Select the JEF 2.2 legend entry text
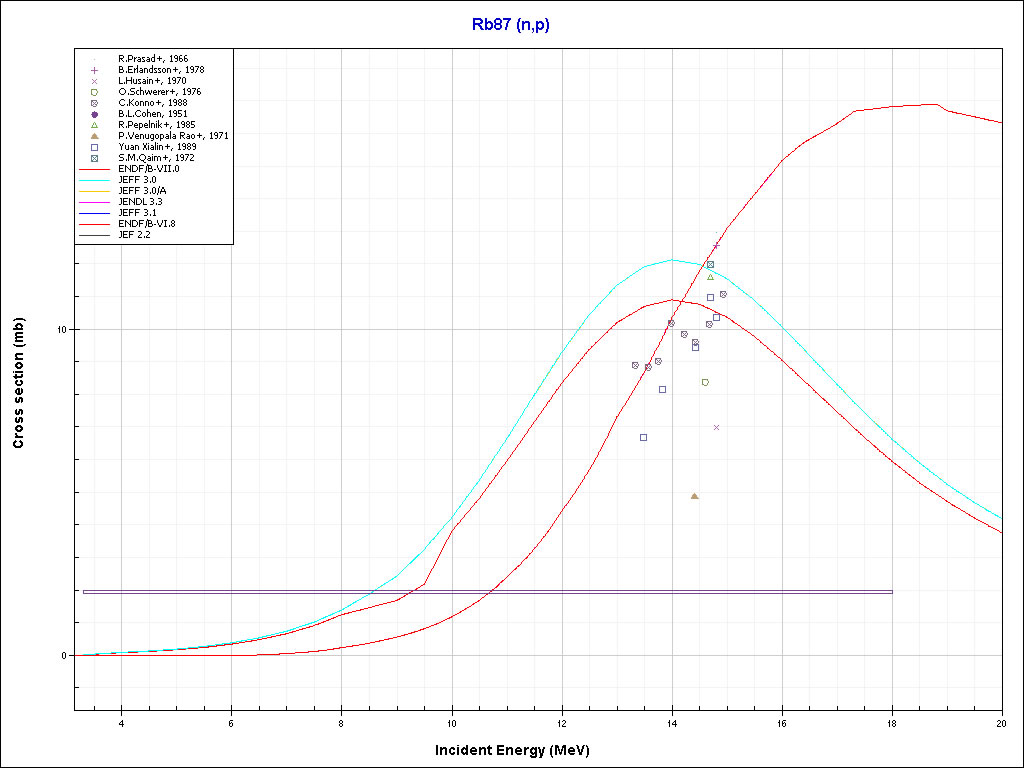1024x768 pixels. pos(134,235)
